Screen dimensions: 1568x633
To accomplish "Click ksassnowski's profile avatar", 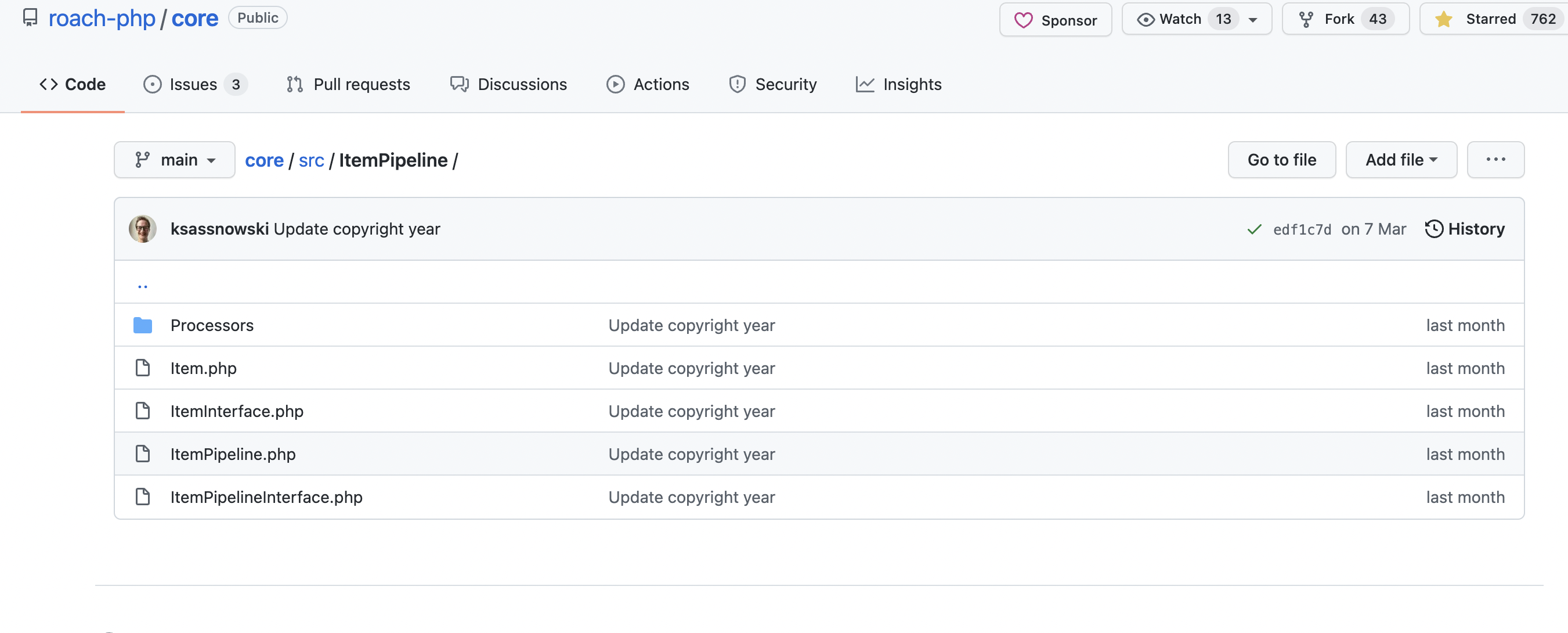I will [x=142, y=229].
